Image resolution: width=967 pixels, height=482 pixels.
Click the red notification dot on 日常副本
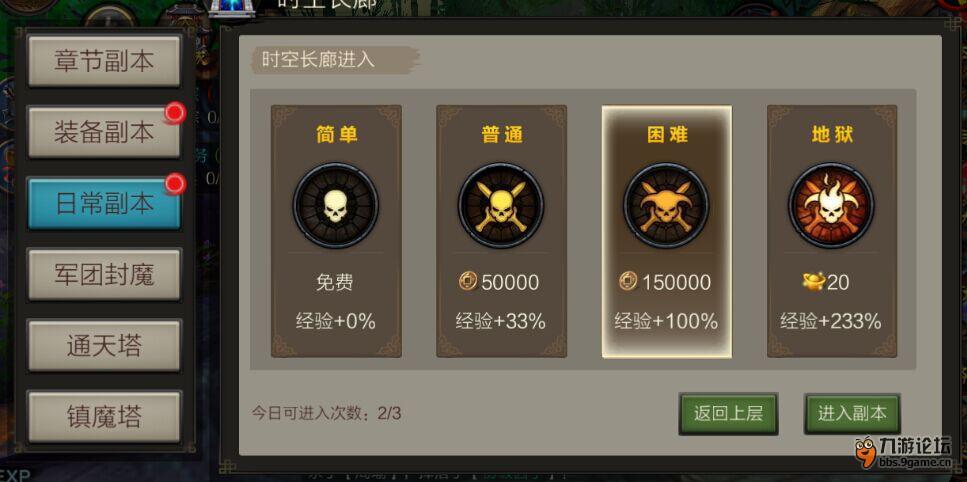pos(175,184)
